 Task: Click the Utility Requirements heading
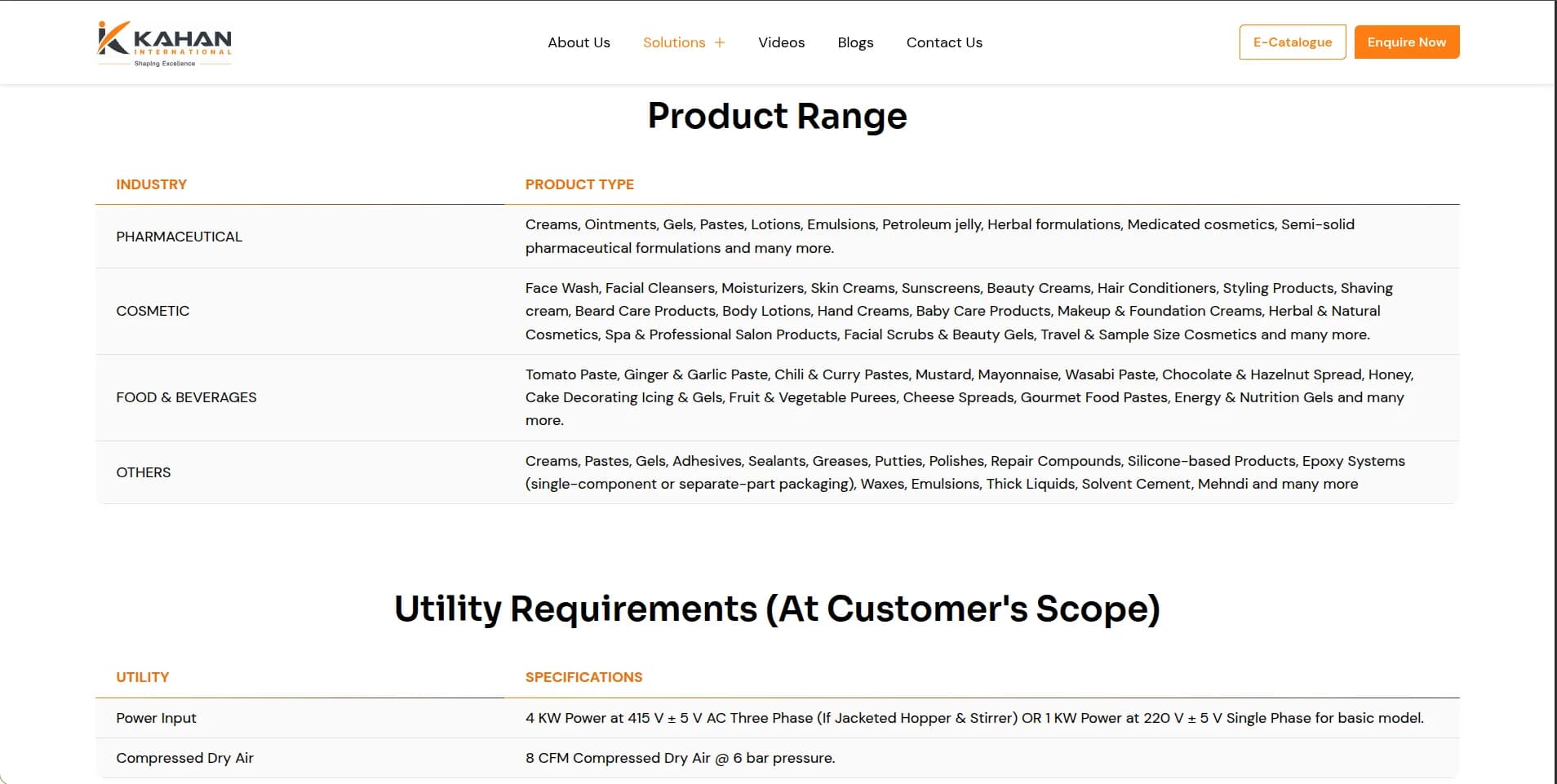pos(778,609)
